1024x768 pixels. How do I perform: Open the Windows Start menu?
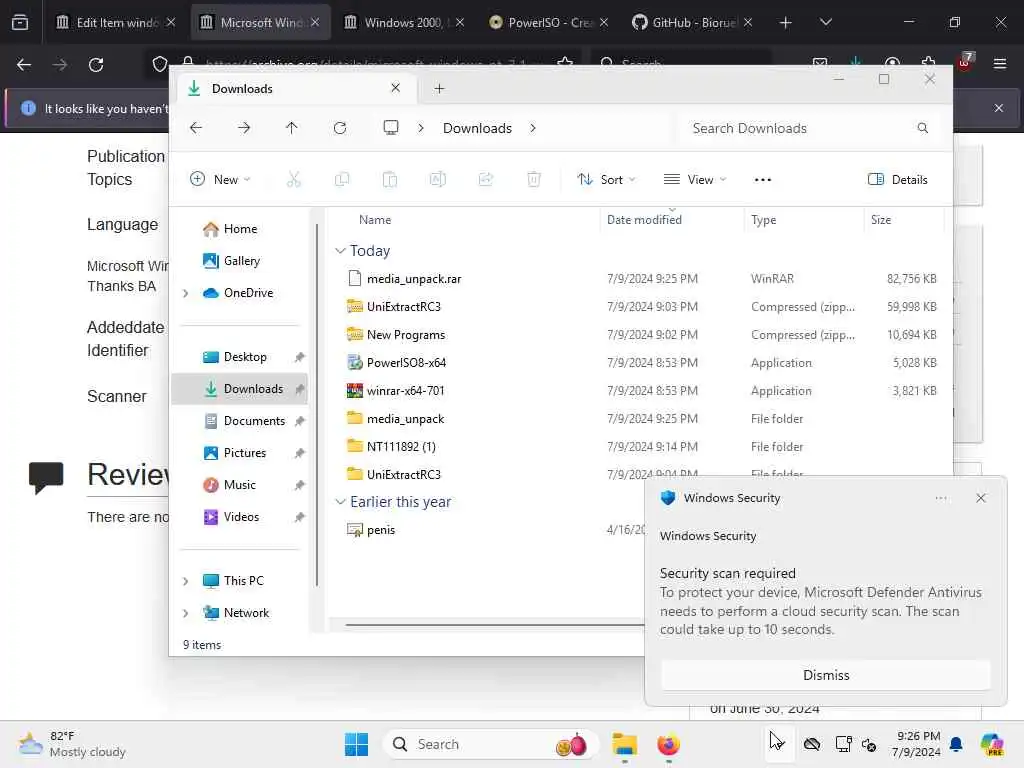pos(357,744)
